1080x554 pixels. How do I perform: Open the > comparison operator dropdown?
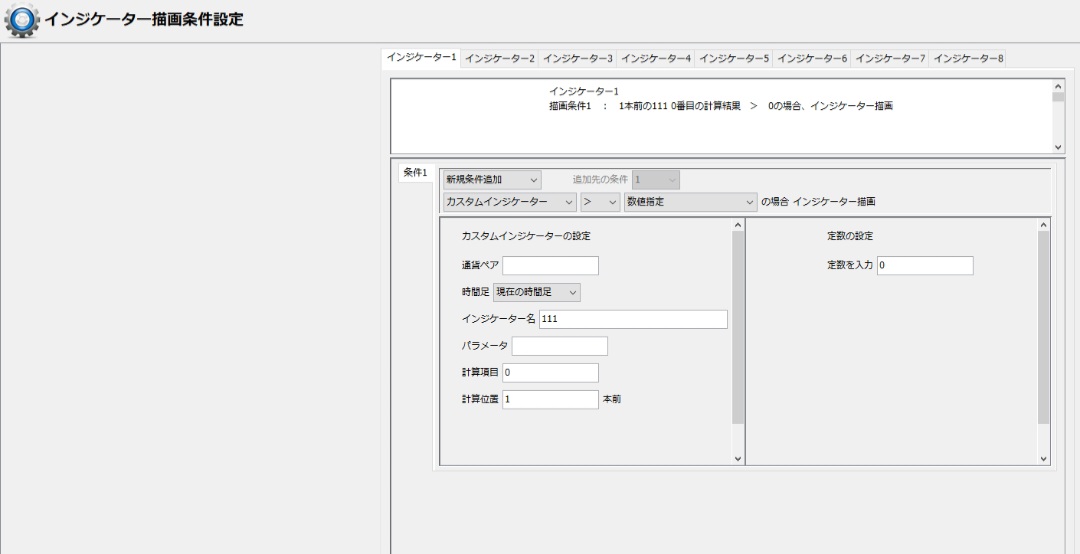tap(600, 202)
